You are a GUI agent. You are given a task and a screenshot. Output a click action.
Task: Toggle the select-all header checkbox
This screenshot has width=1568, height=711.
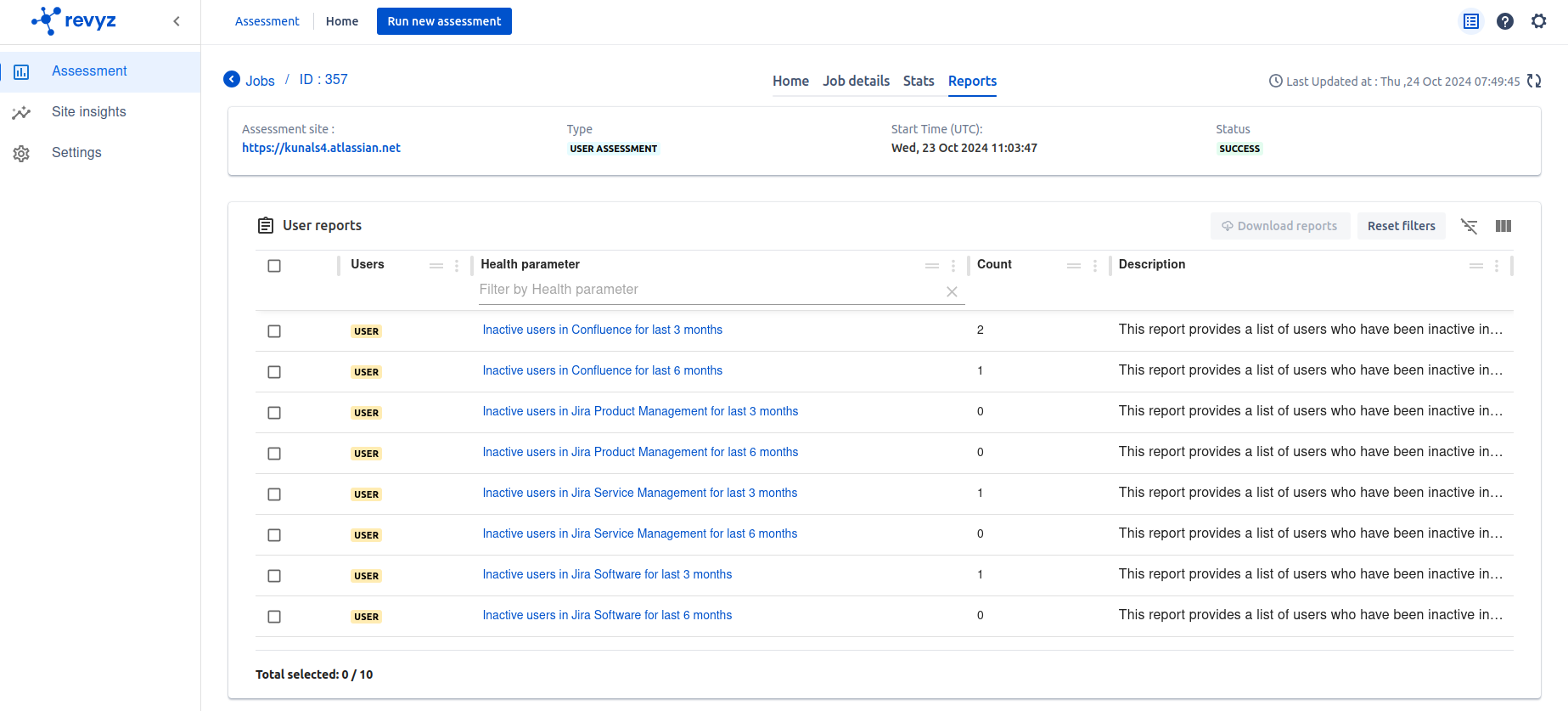[274, 266]
